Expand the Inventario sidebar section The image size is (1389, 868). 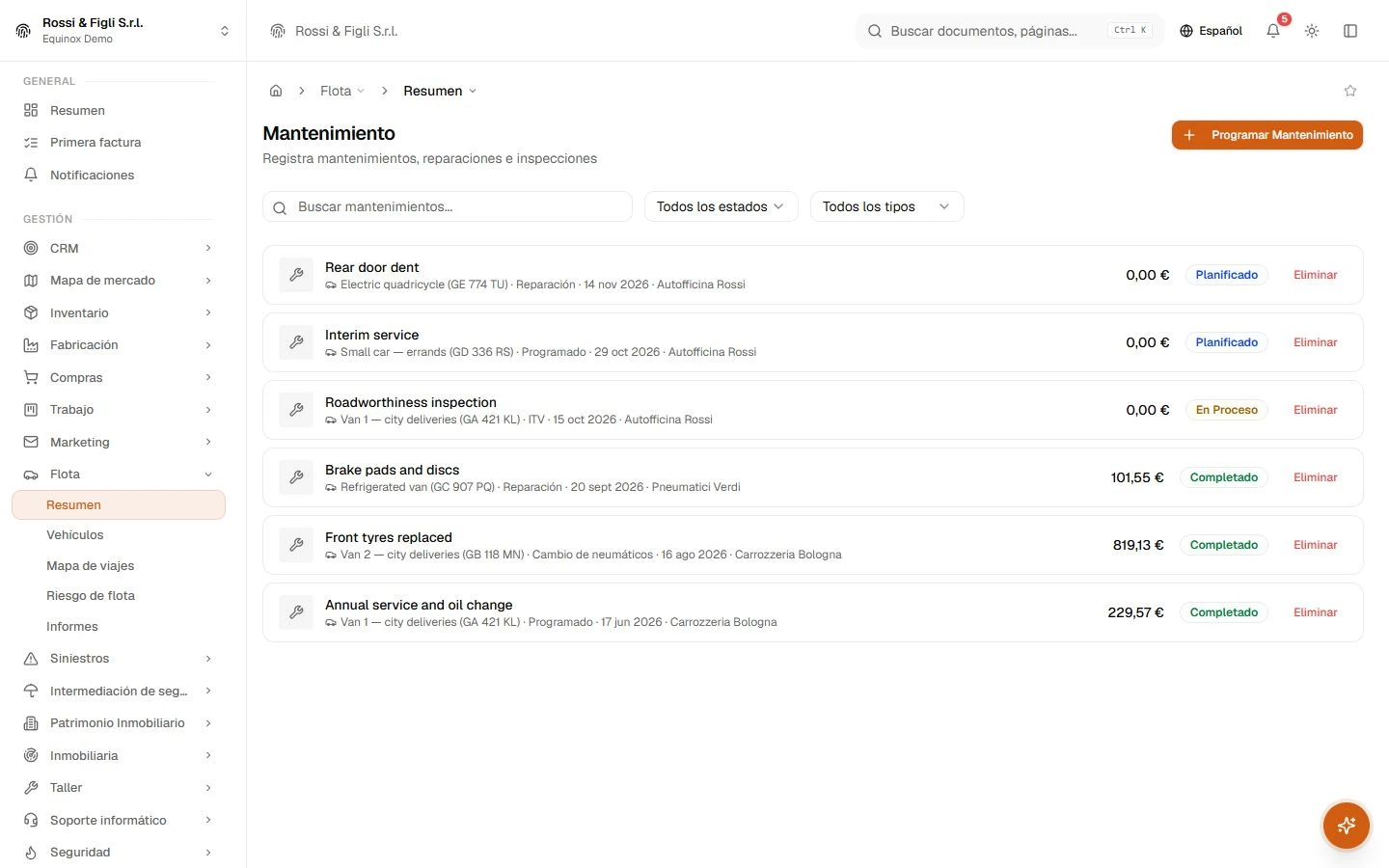(x=118, y=312)
